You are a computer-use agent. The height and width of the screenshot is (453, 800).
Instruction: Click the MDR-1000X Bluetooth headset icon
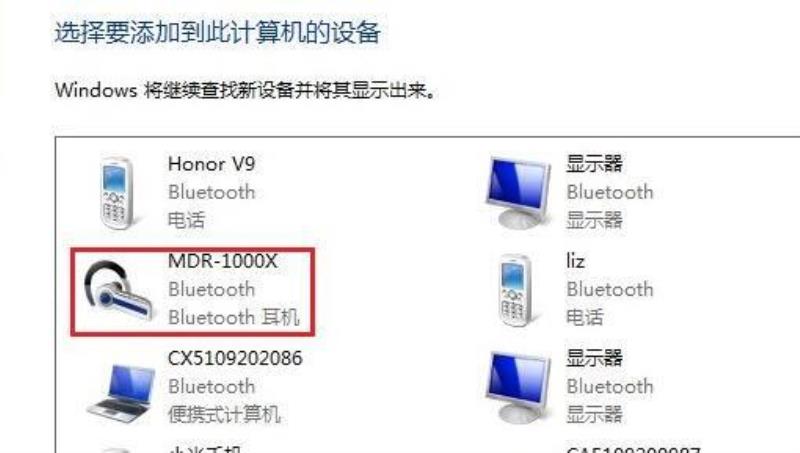pyautogui.click(x=118, y=290)
